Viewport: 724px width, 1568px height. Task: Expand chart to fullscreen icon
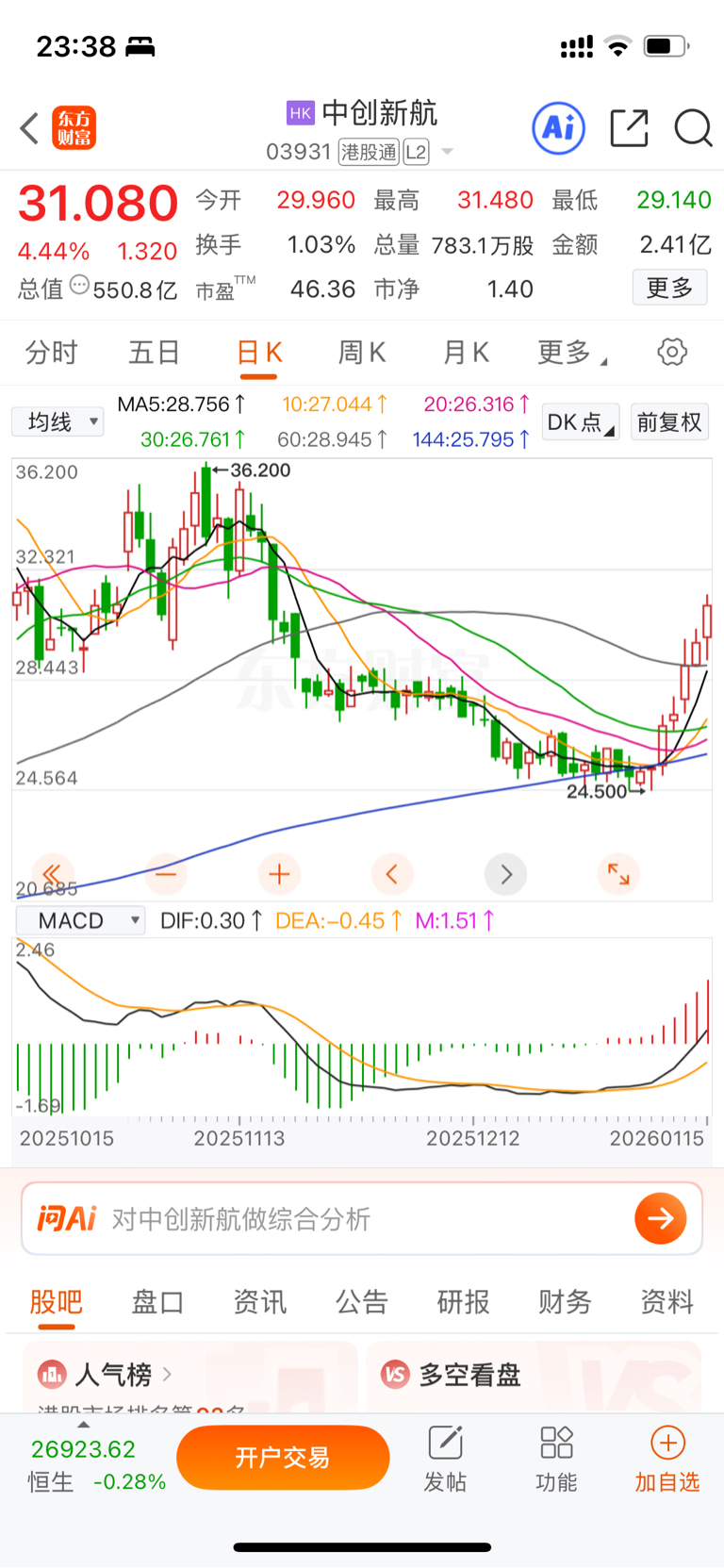point(618,874)
